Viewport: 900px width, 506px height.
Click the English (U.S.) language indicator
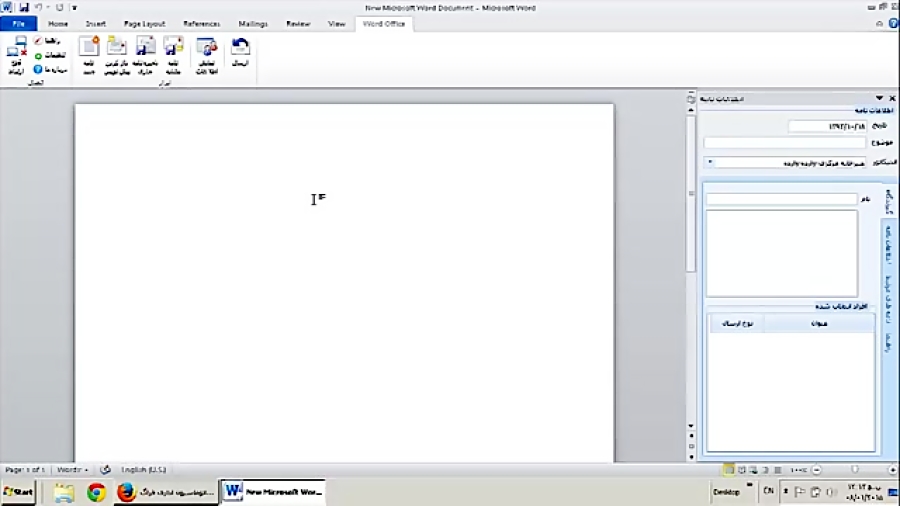[x=143, y=470]
